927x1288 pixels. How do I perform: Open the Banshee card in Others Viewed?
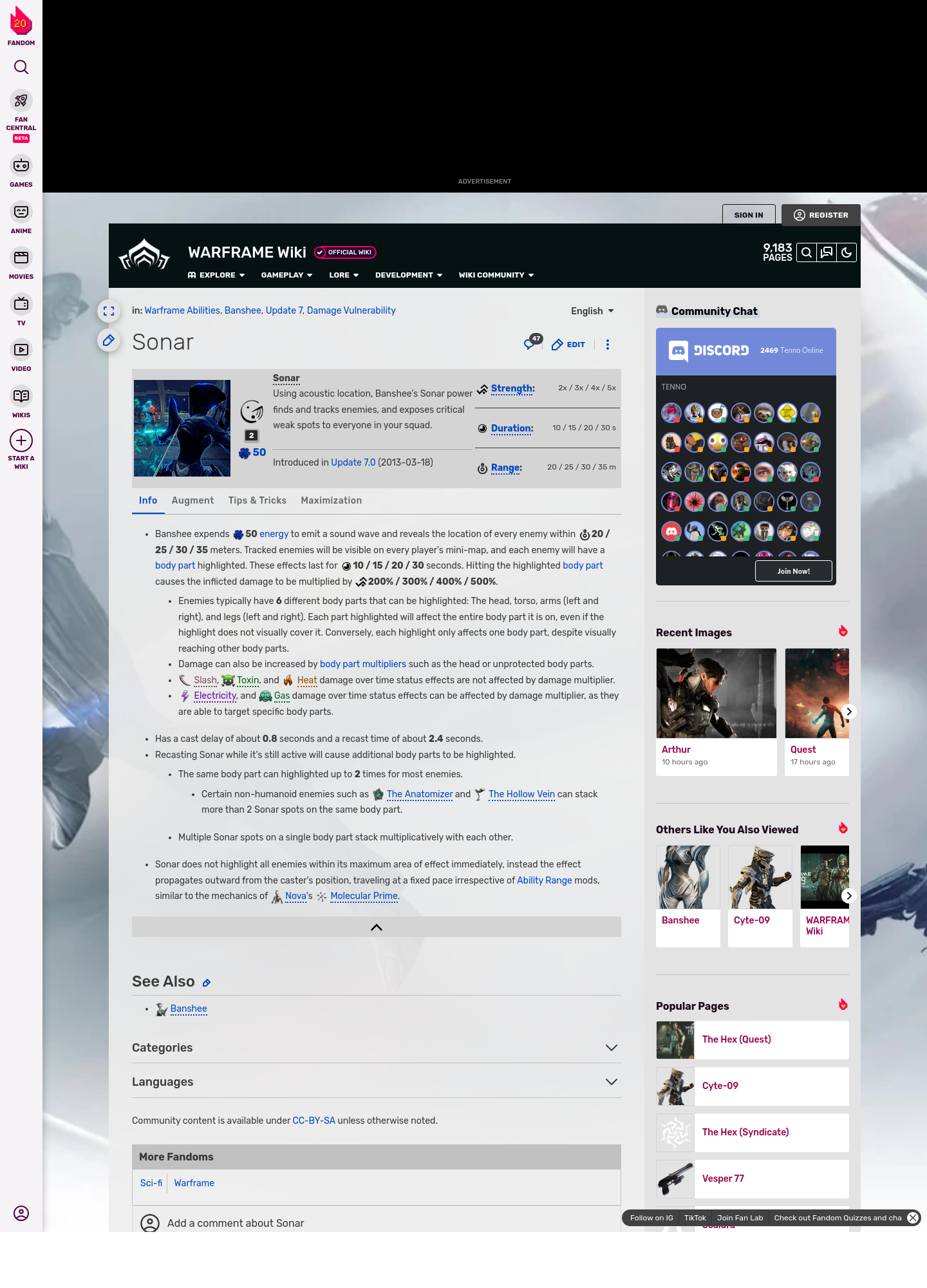pos(688,896)
